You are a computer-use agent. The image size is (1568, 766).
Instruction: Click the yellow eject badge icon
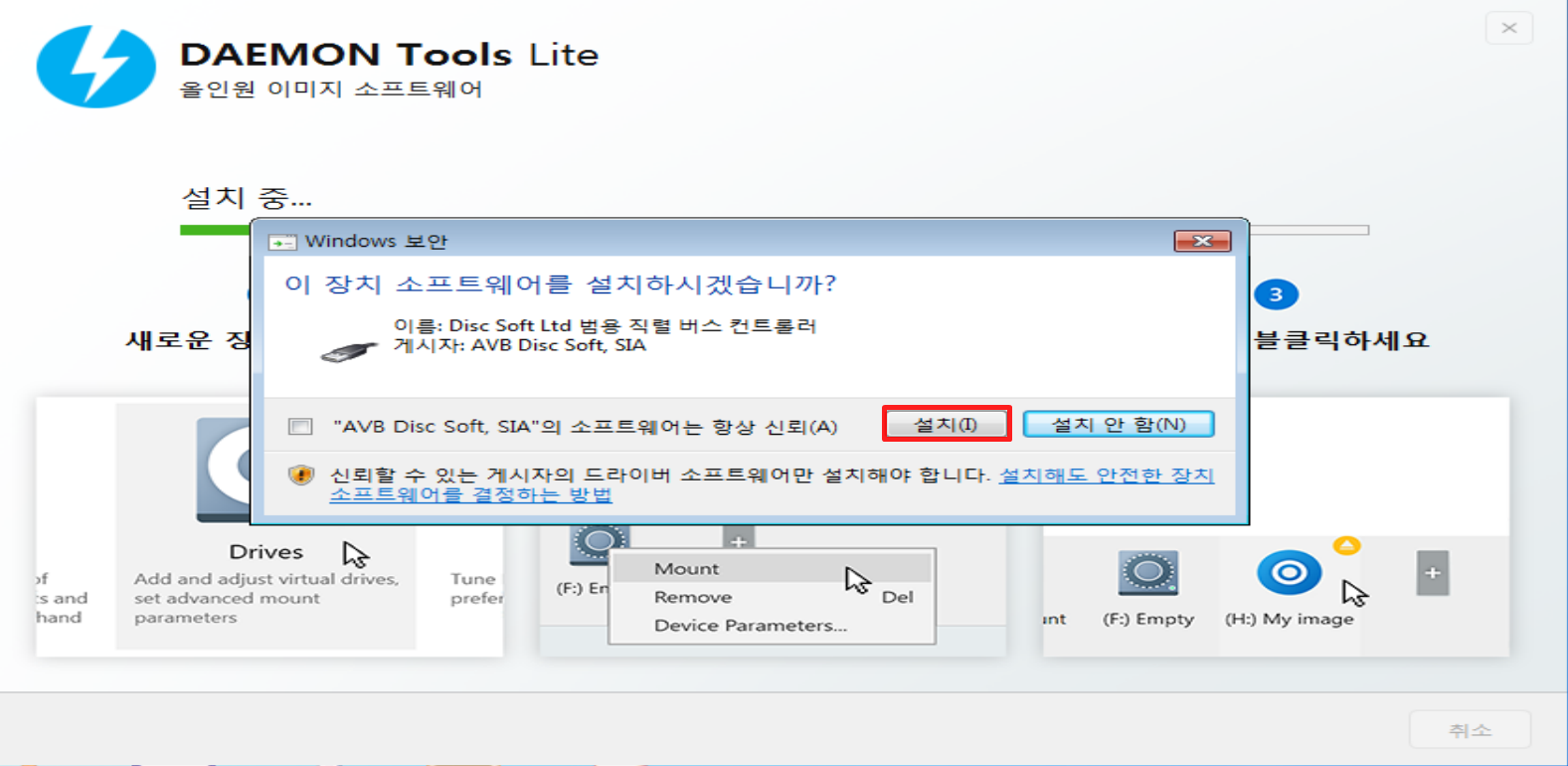point(1346,545)
